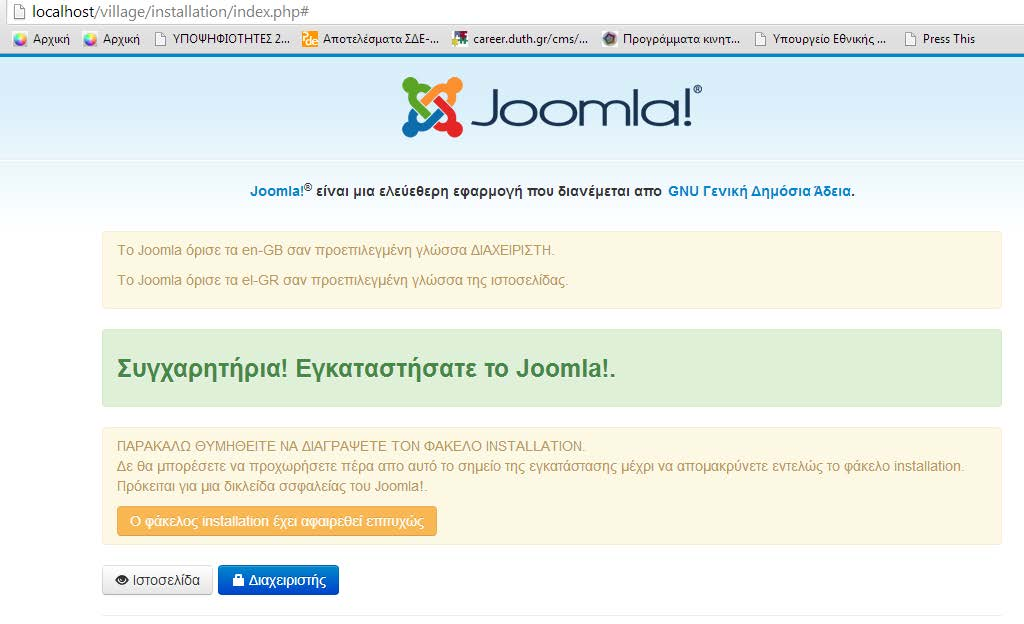Image resolution: width=1024 pixels, height=624 pixels.
Task: Open Υπουργείο Εθνικής bookmark
Action: [x=820, y=39]
